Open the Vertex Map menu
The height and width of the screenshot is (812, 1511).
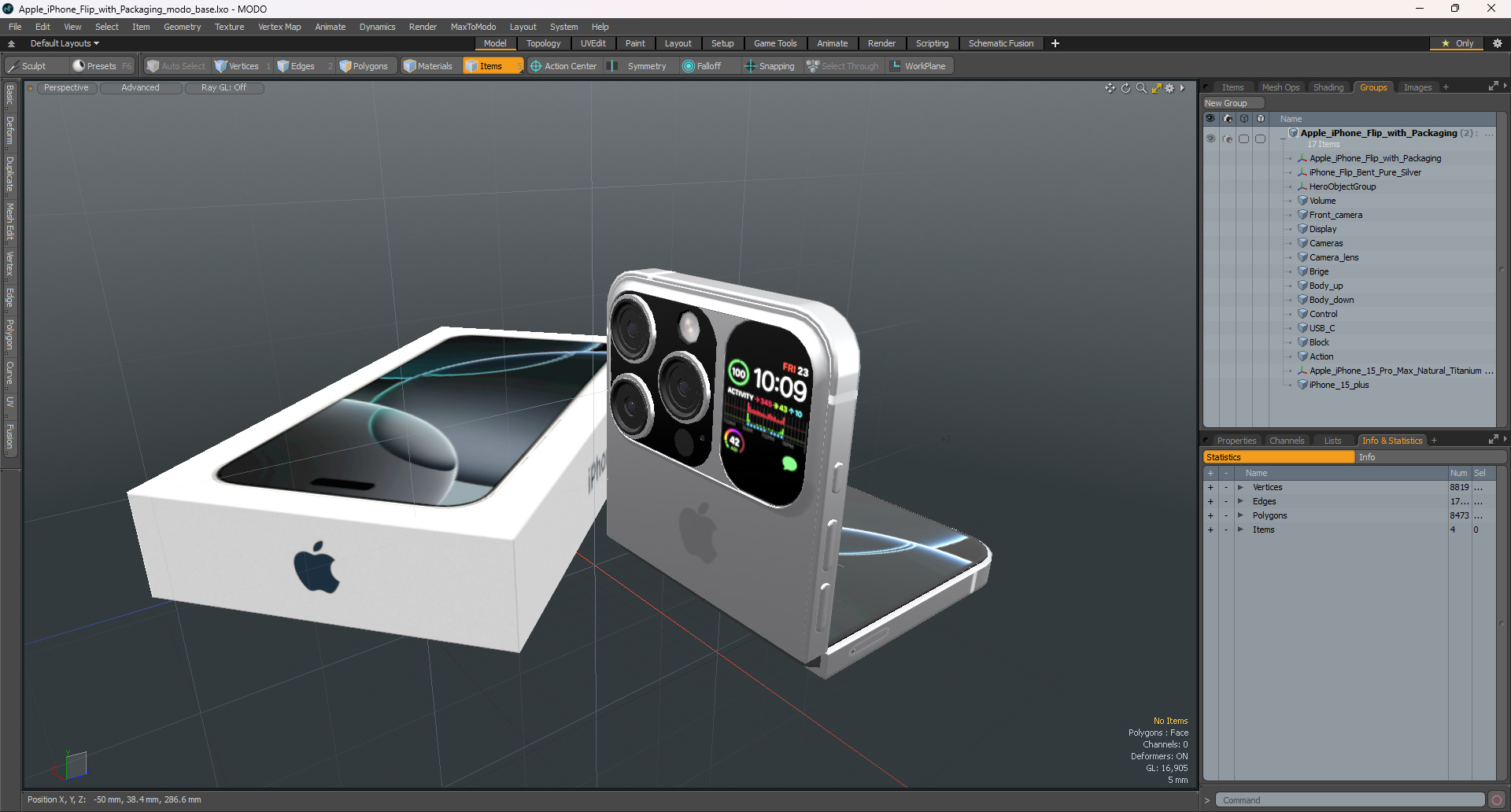[279, 27]
